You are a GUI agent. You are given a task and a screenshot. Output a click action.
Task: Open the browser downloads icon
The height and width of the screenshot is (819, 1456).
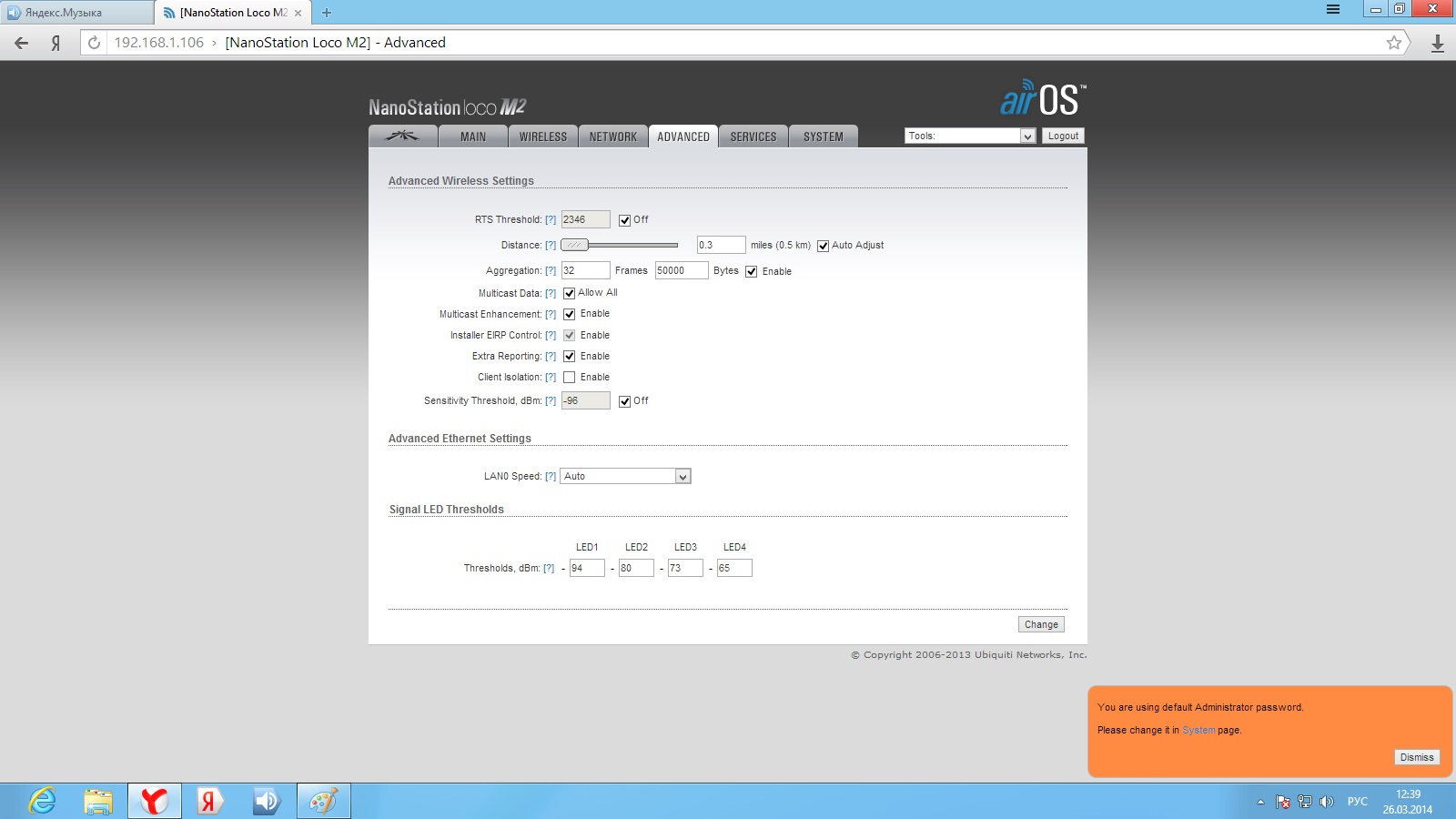[1438, 43]
